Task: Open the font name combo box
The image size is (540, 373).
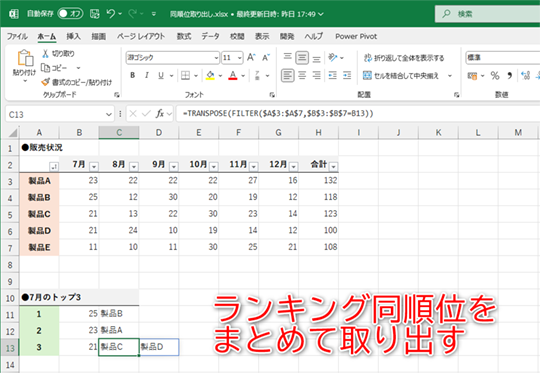Action: coord(173,58)
